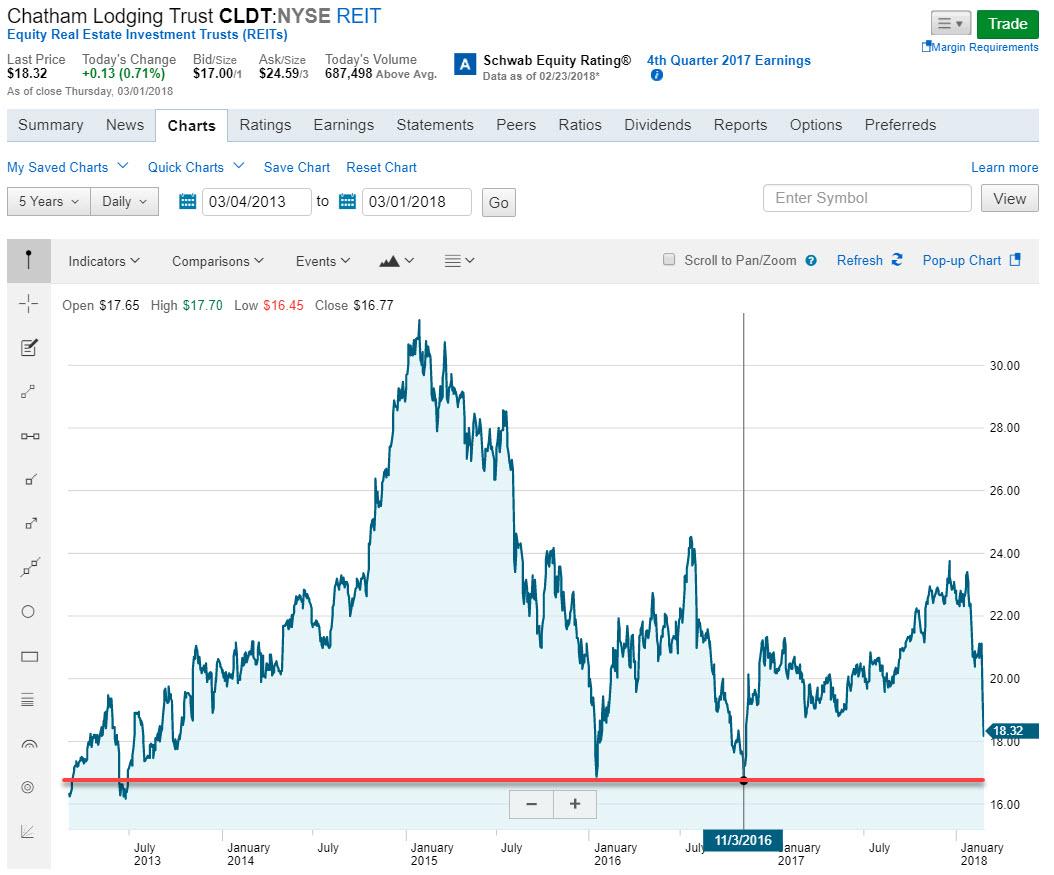Expand the My Saved Charts menu

click(67, 167)
